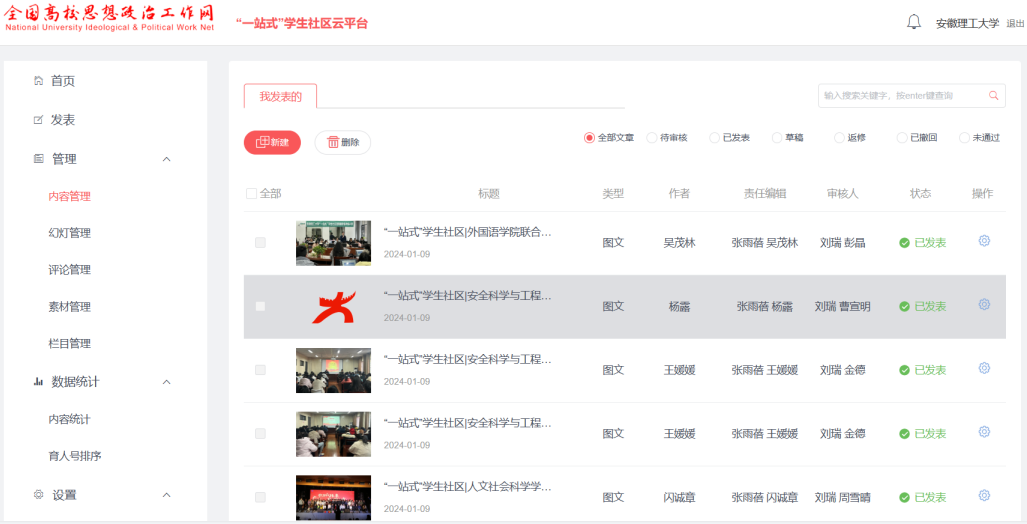The height and width of the screenshot is (524, 1027).
Task: Click the 删除 button
Action: (x=342, y=143)
